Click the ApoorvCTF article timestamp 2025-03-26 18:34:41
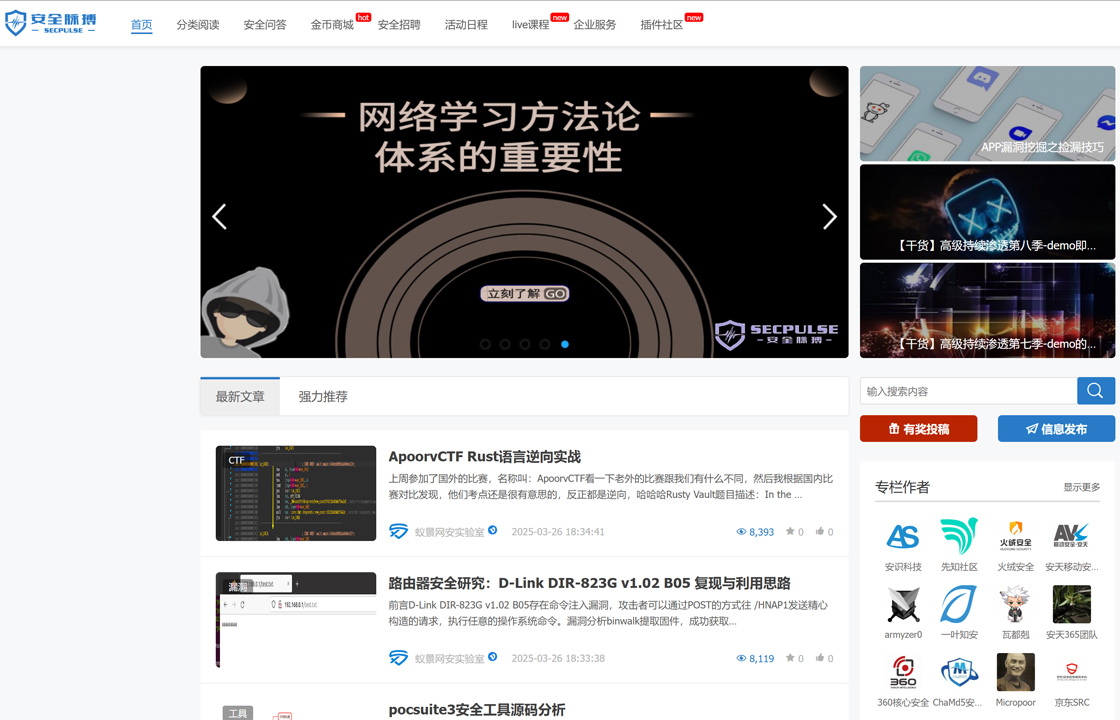The width and height of the screenshot is (1120, 720). click(x=558, y=532)
